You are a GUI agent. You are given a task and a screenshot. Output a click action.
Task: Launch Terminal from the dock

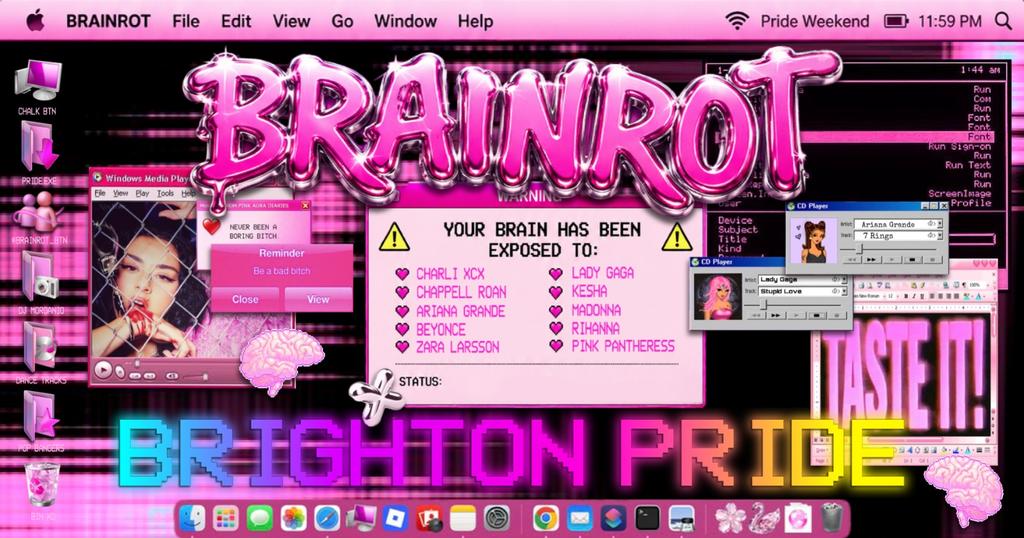click(647, 519)
